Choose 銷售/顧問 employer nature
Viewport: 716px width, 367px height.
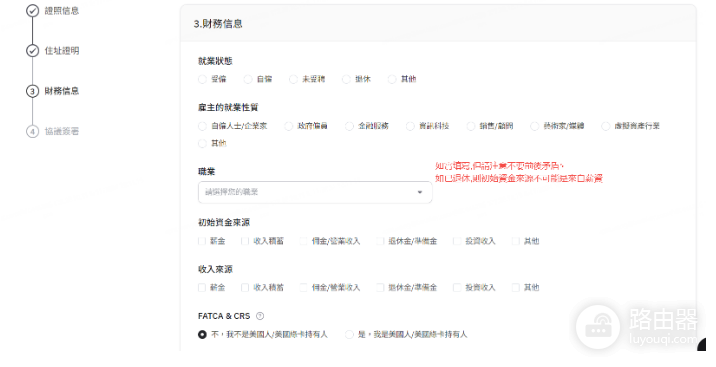(x=471, y=126)
